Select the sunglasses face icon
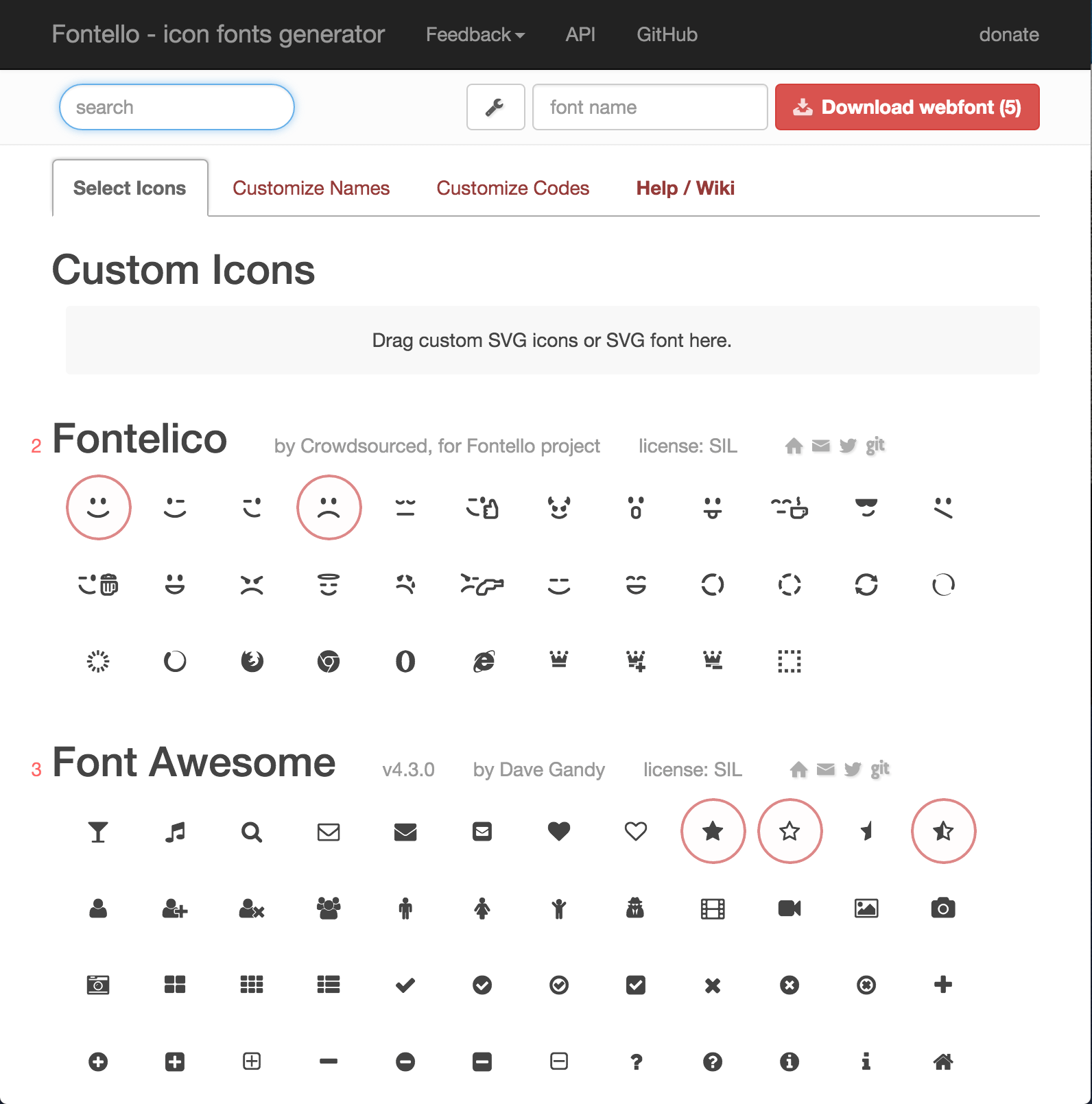1092x1104 pixels. tap(866, 507)
